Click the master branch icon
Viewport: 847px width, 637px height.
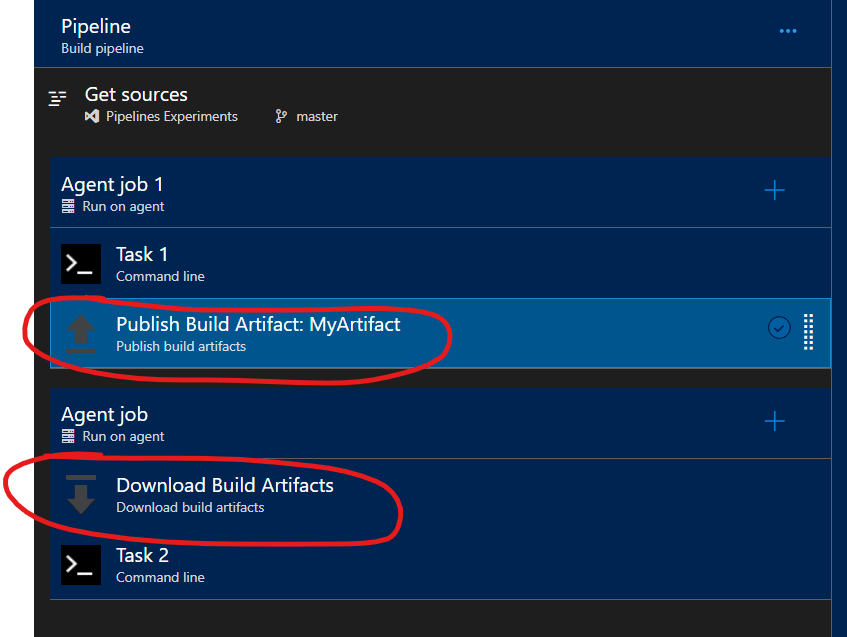click(x=281, y=116)
